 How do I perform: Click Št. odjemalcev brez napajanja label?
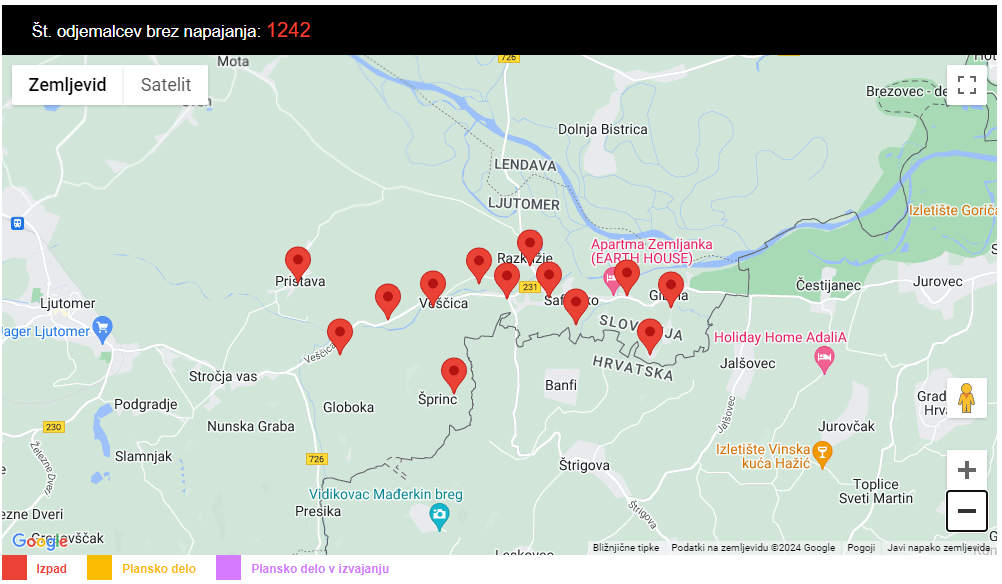(x=146, y=31)
